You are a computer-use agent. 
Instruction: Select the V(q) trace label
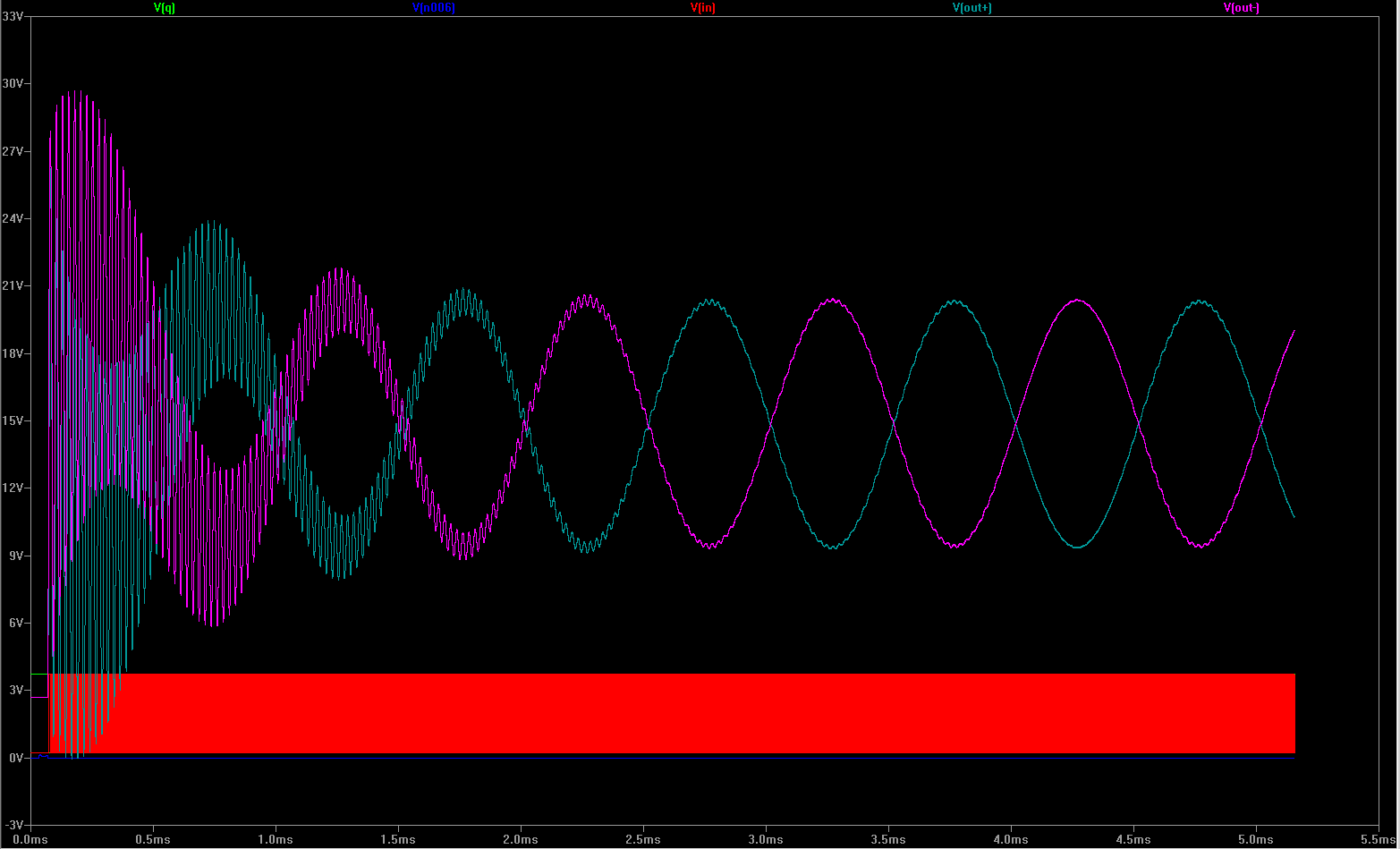click(165, 7)
